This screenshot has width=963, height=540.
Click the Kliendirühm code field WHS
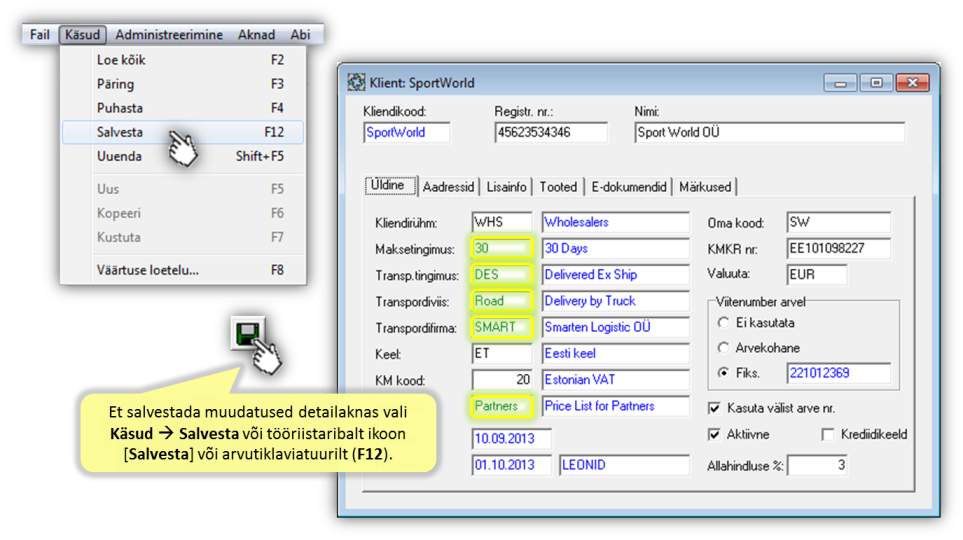click(502, 222)
